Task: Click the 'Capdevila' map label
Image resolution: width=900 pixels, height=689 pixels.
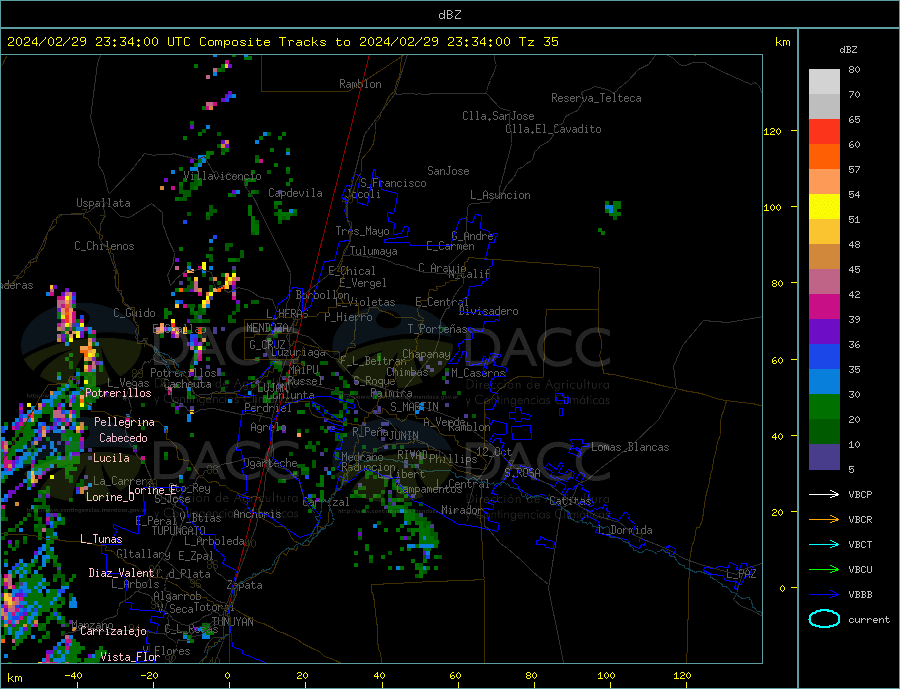Action: (x=295, y=193)
